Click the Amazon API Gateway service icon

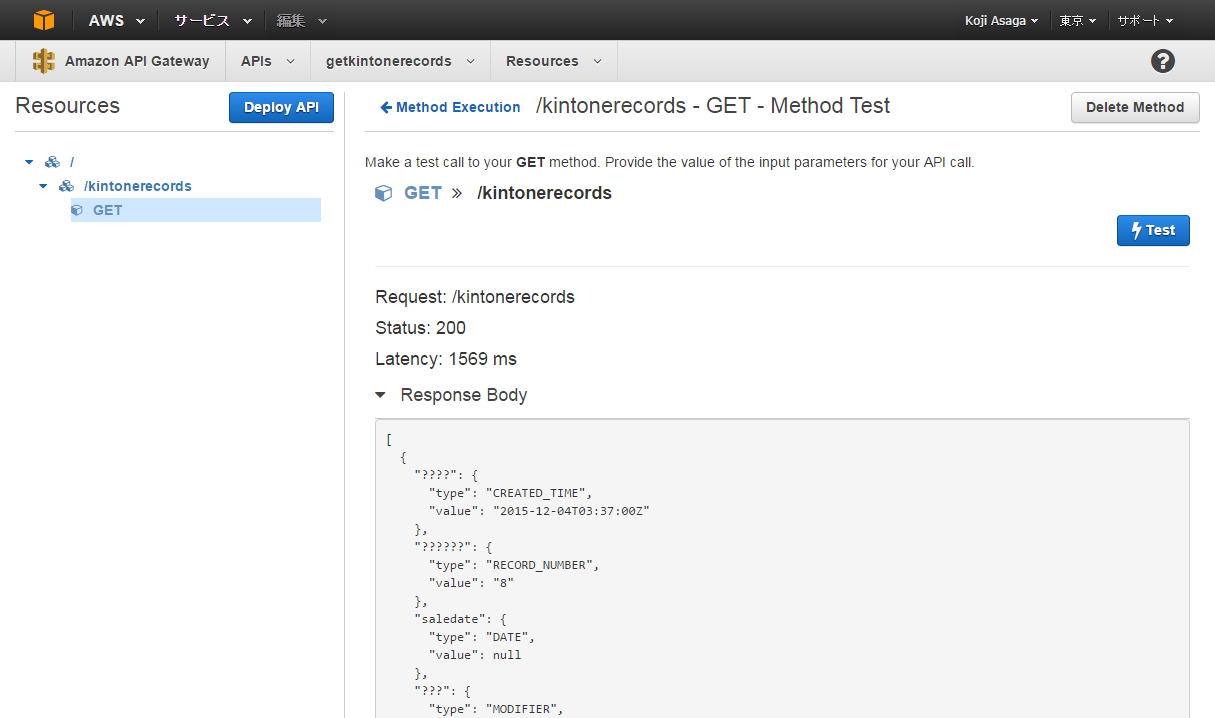coord(44,60)
